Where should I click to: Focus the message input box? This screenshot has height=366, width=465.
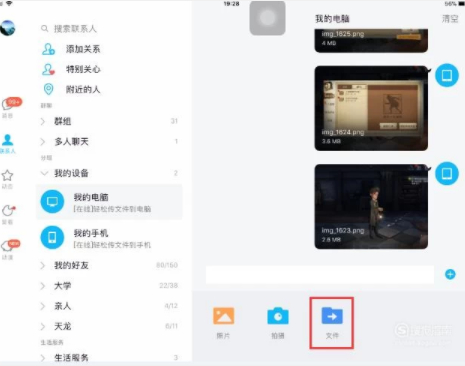(x=320, y=275)
